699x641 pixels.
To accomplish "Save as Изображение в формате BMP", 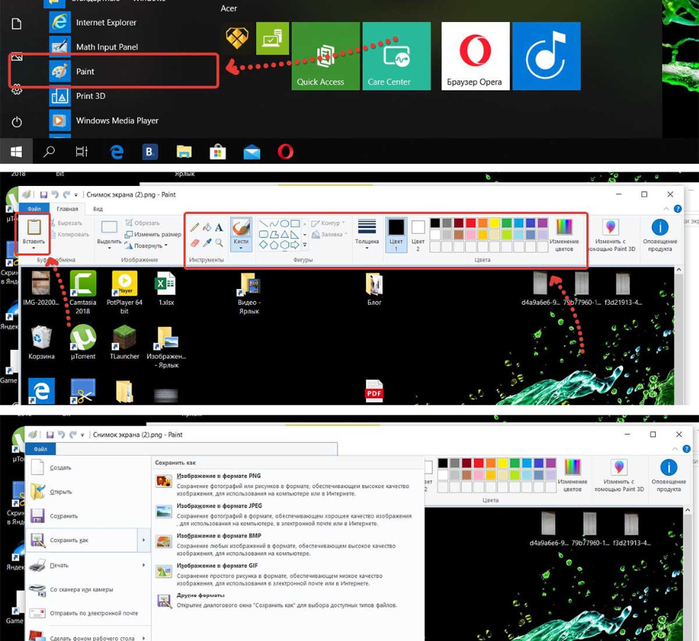I will [x=287, y=544].
